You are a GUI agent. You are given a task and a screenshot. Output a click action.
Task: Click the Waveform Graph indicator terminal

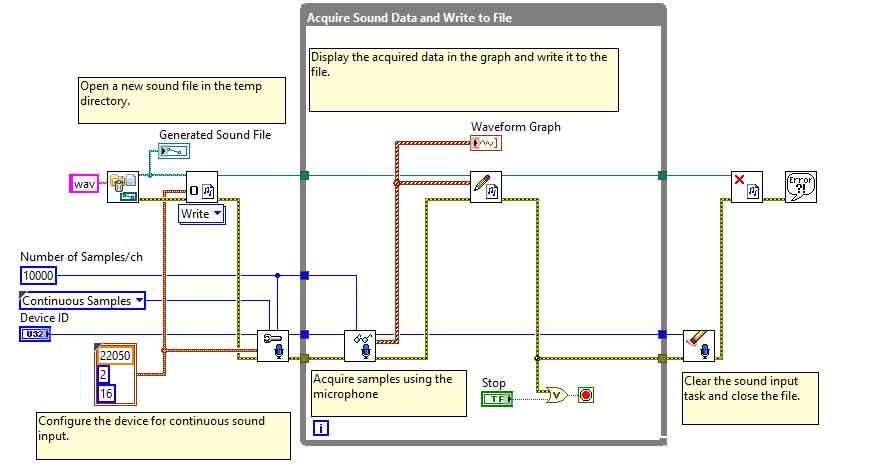tap(485, 143)
